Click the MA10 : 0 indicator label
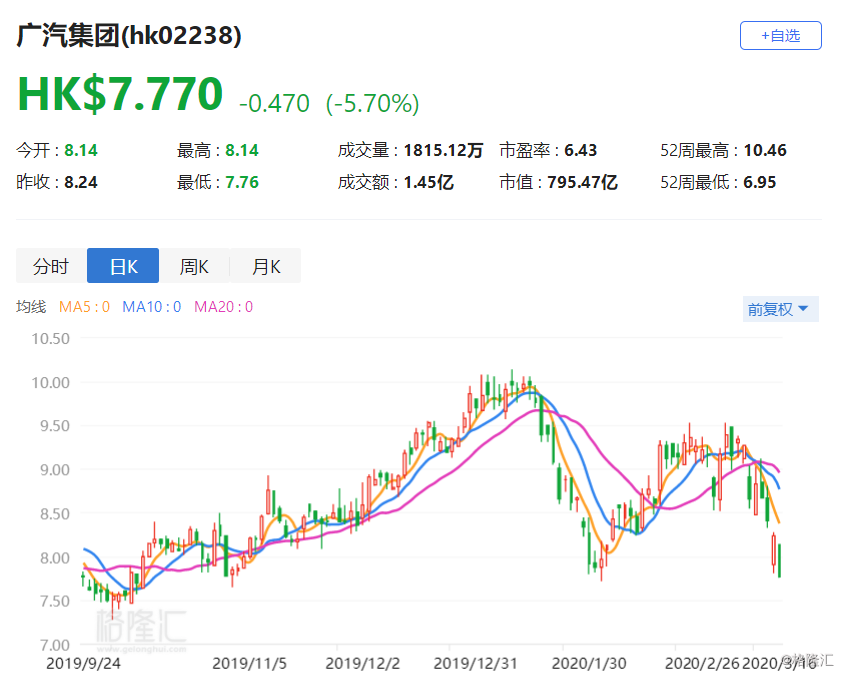This screenshot has height=674, width=841. [x=152, y=307]
